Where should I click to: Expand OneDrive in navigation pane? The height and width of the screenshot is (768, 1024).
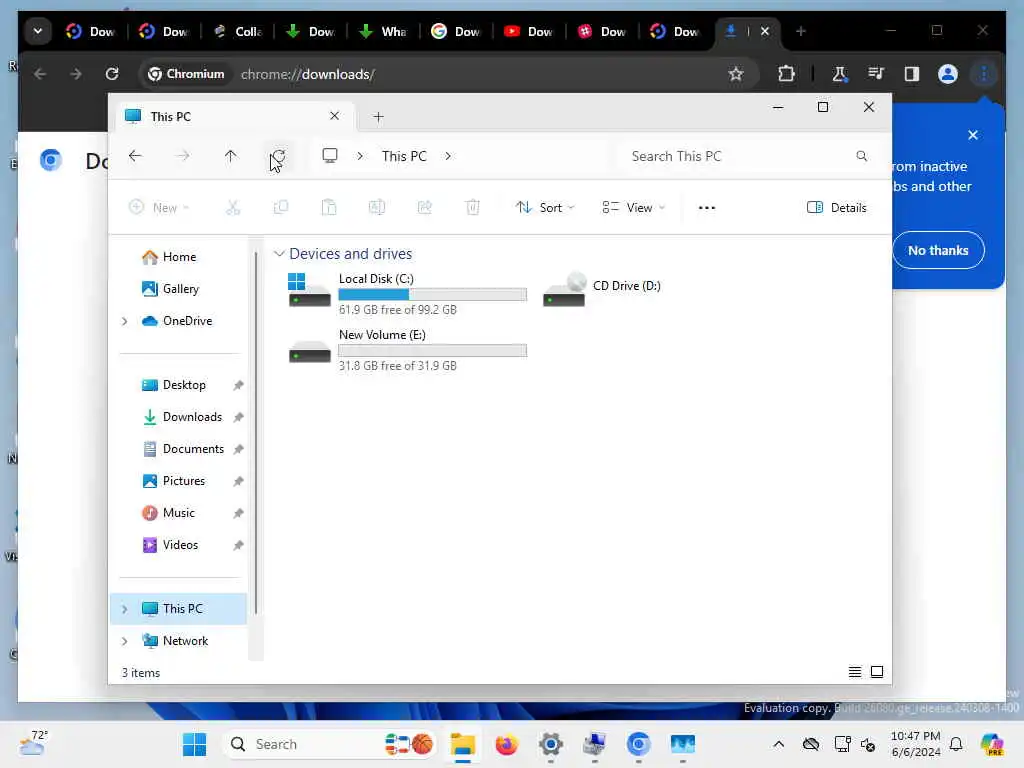coord(125,321)
